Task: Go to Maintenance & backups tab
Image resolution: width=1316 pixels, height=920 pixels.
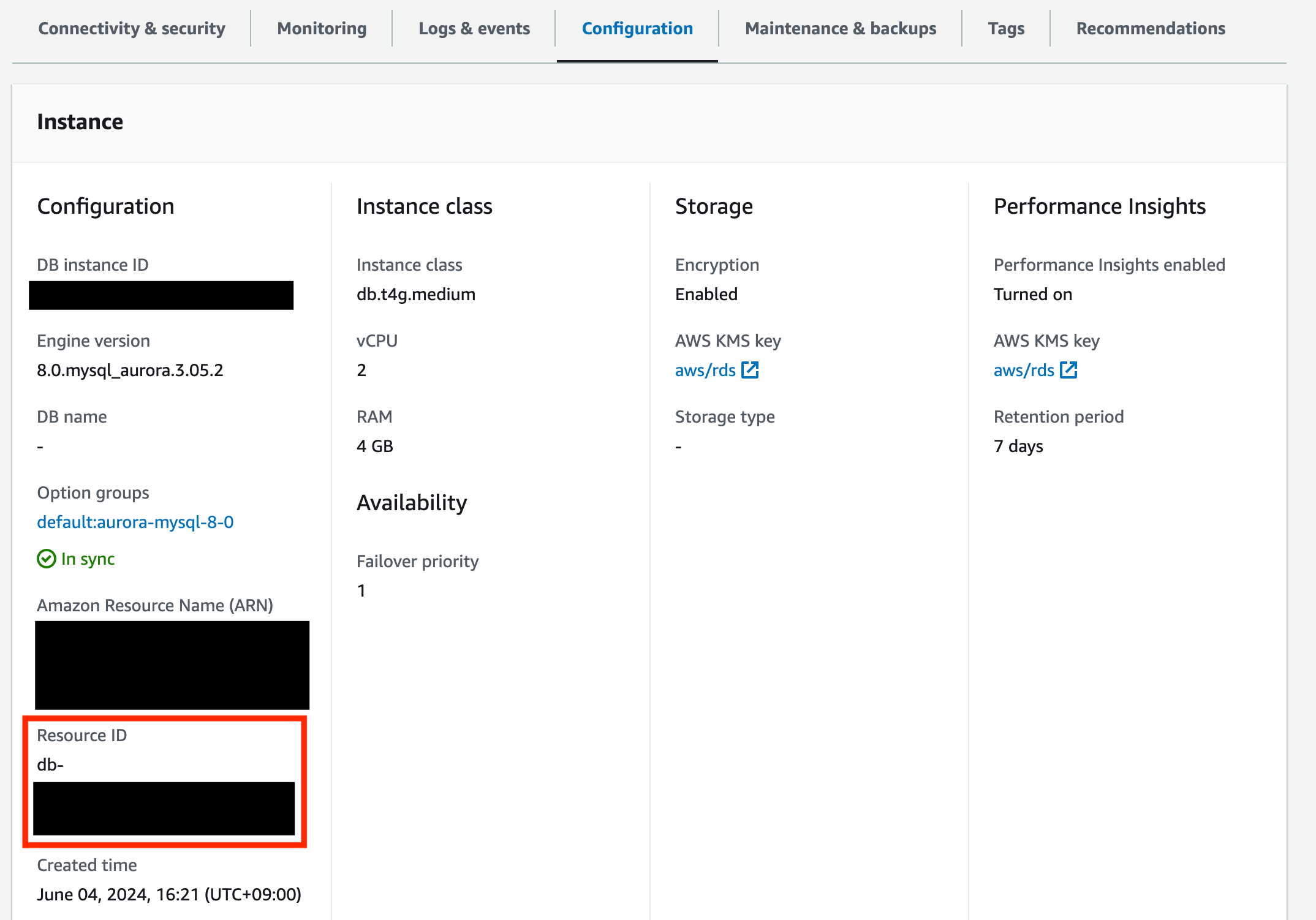Action: click(x=841, y=29)
